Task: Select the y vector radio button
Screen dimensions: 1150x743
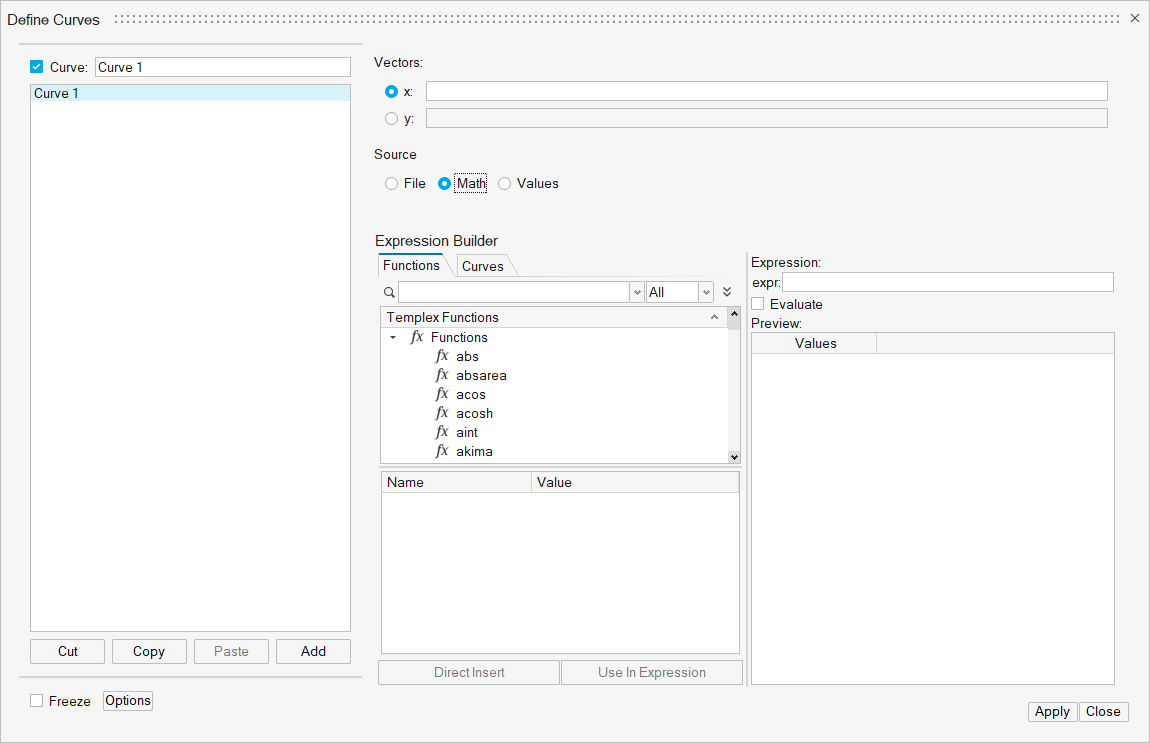Action: pos(391,119)
